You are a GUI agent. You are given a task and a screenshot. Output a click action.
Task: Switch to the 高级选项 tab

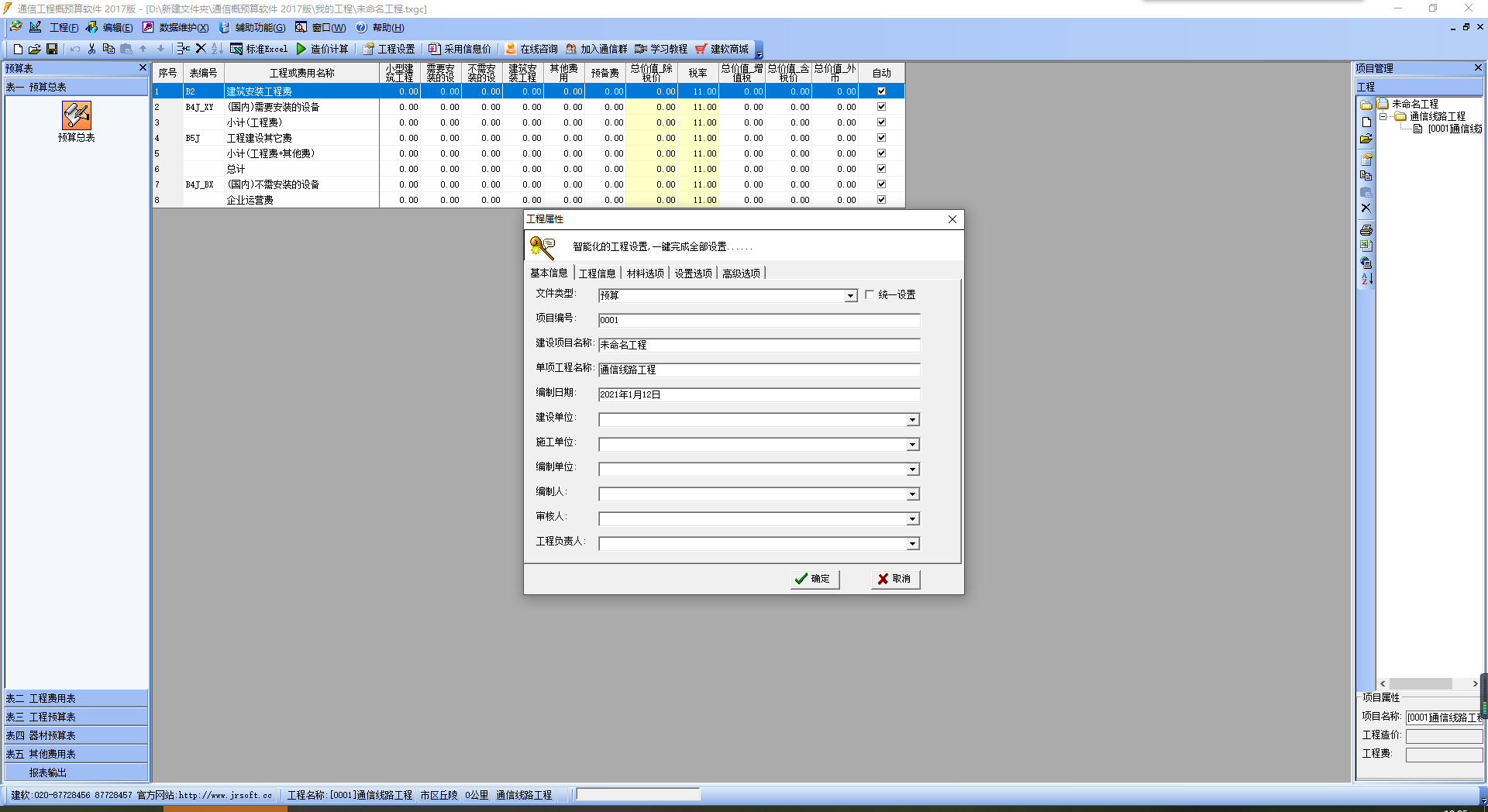click(741, 274)
